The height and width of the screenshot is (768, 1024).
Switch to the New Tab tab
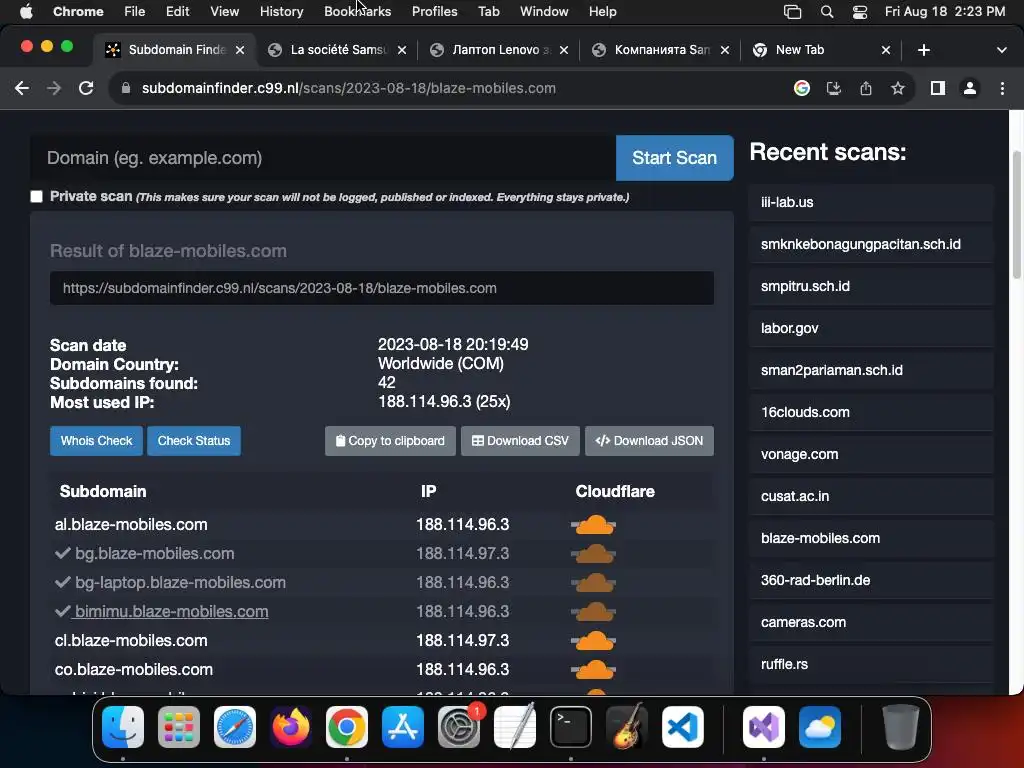click(x=821, y=50)
